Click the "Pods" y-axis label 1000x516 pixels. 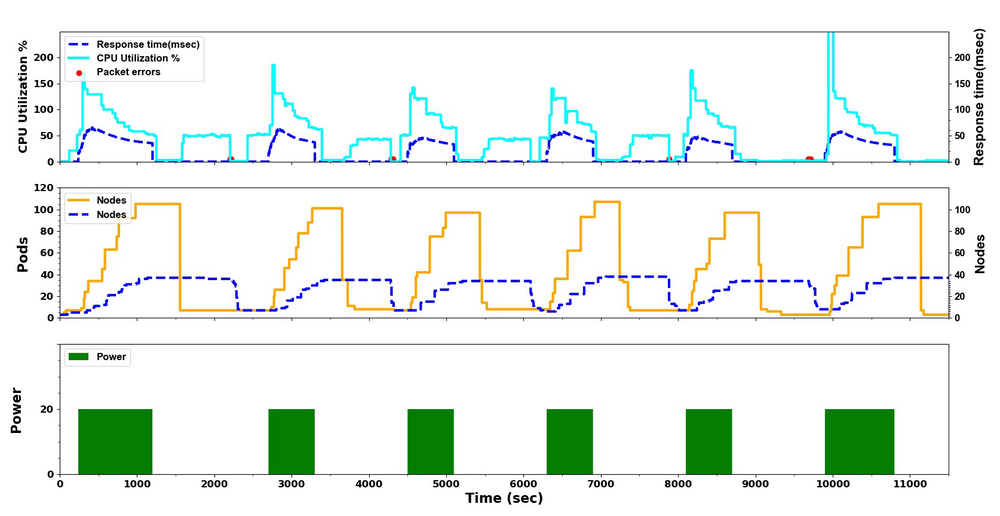click(x=22, y=254)
